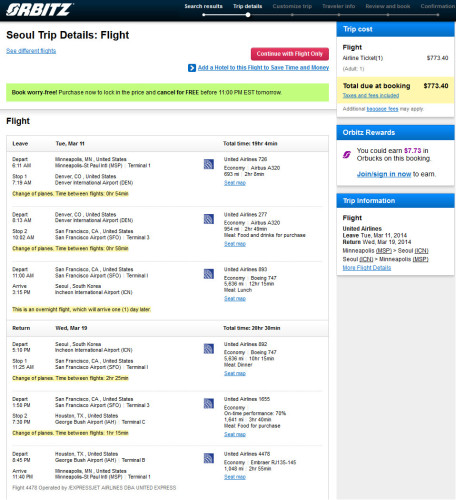Viewport: 456px width, 500px height.
Task: Open Seat map for United Airlines 726
Action: coord(235,183)
